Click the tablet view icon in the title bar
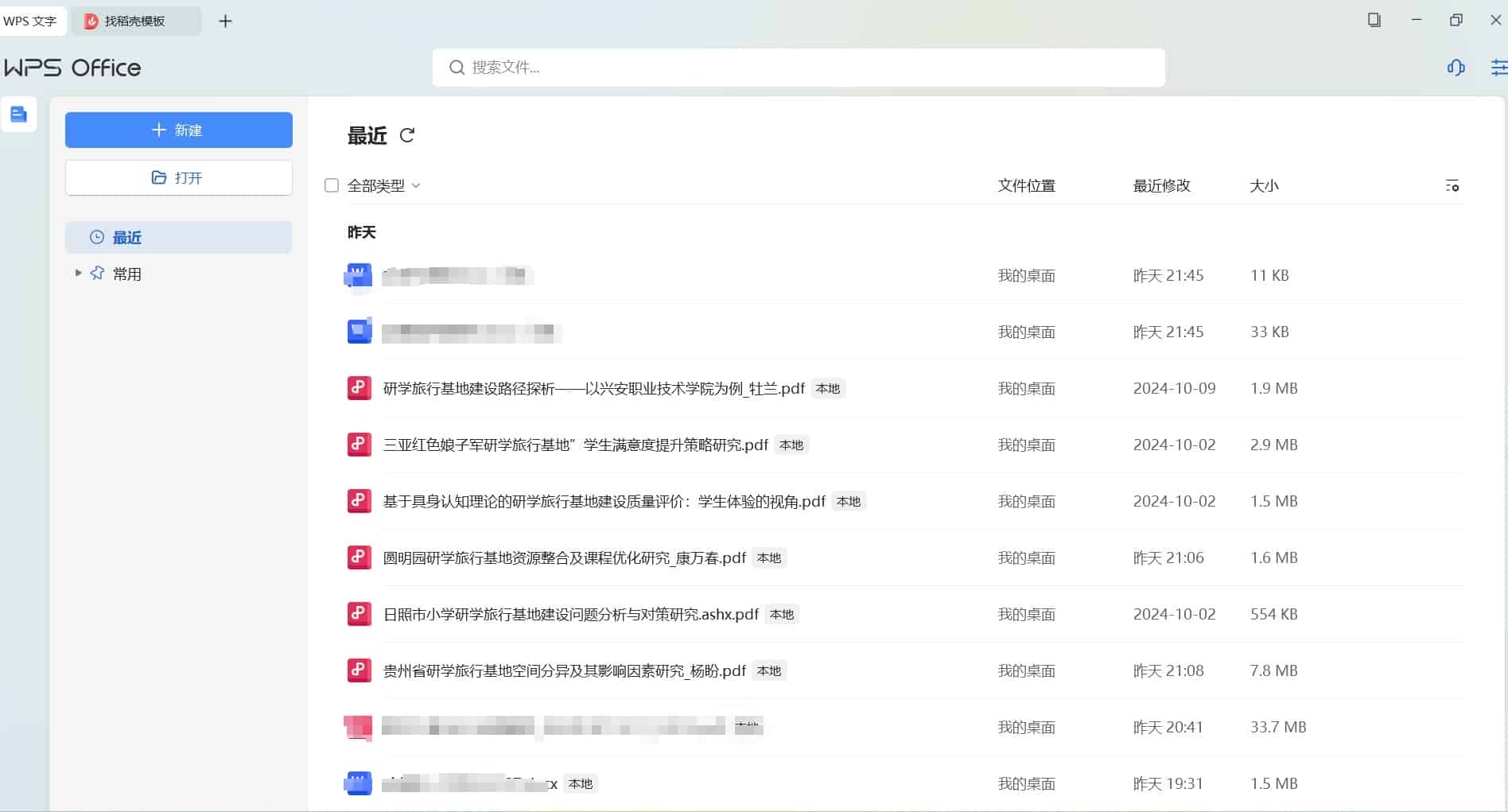Screen dimensions: 1508x812 point(1374,20)
